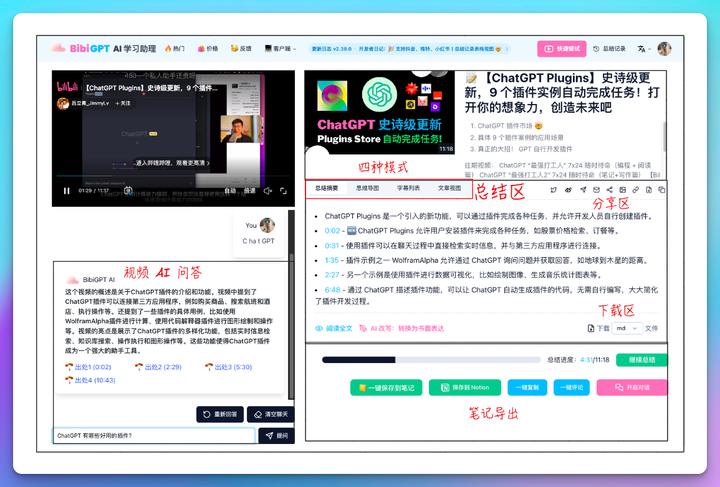Screen dimensions: 720x487
Task: Open 总结记录 summary history
Action: click(x=609, y=49)
